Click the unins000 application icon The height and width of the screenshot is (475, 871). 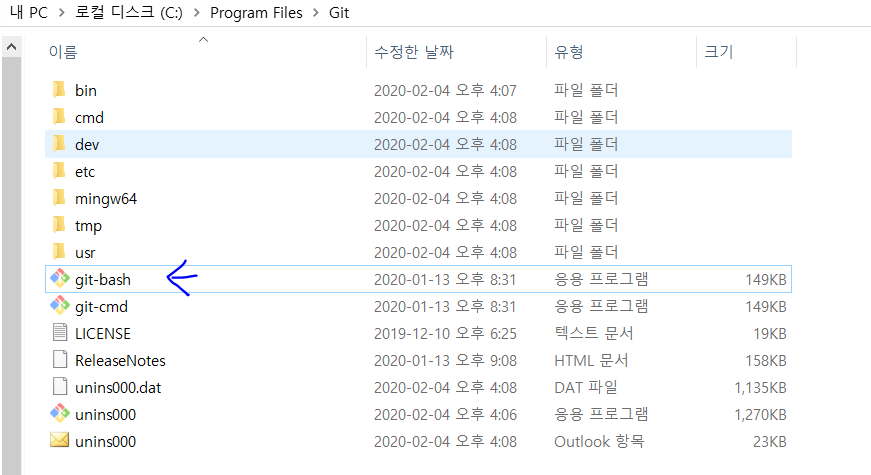tap(59, 414)
